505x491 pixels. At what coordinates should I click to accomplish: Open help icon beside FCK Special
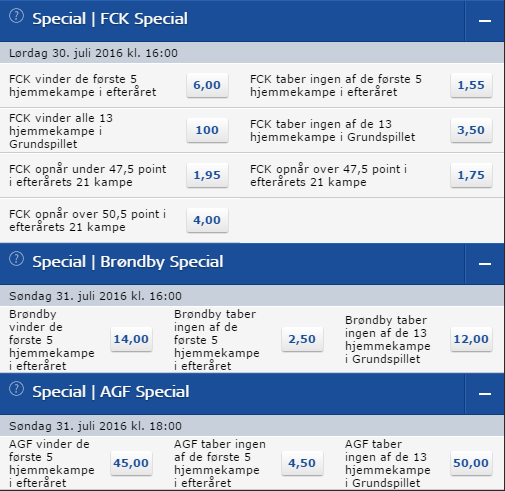16,16
